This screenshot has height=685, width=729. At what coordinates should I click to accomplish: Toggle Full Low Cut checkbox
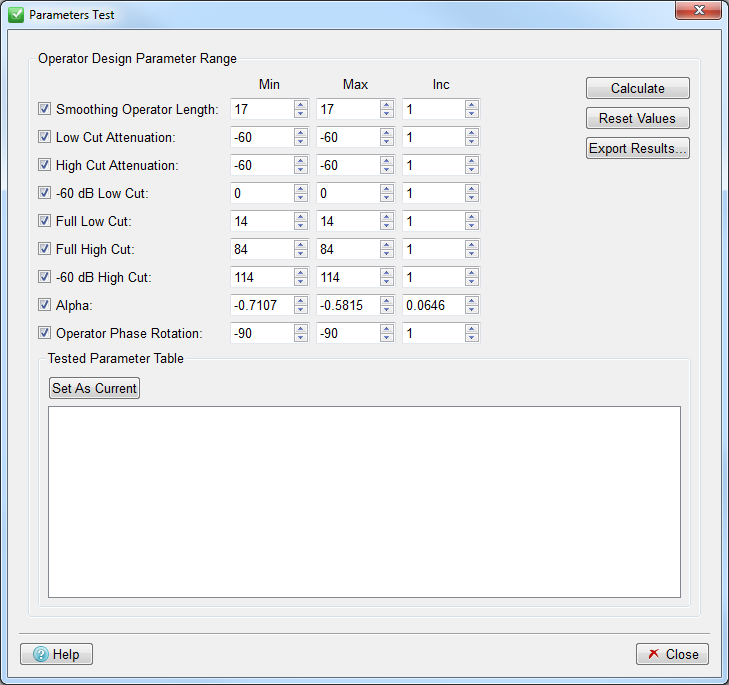click(x=44, y=220)
